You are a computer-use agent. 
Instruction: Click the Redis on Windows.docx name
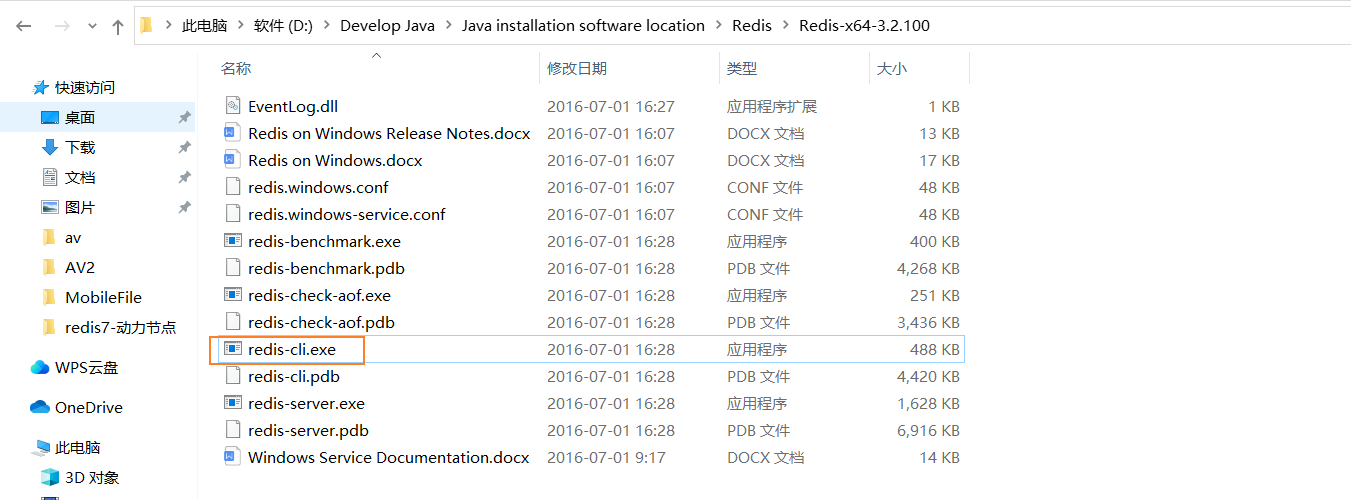[x=335, y=160]
